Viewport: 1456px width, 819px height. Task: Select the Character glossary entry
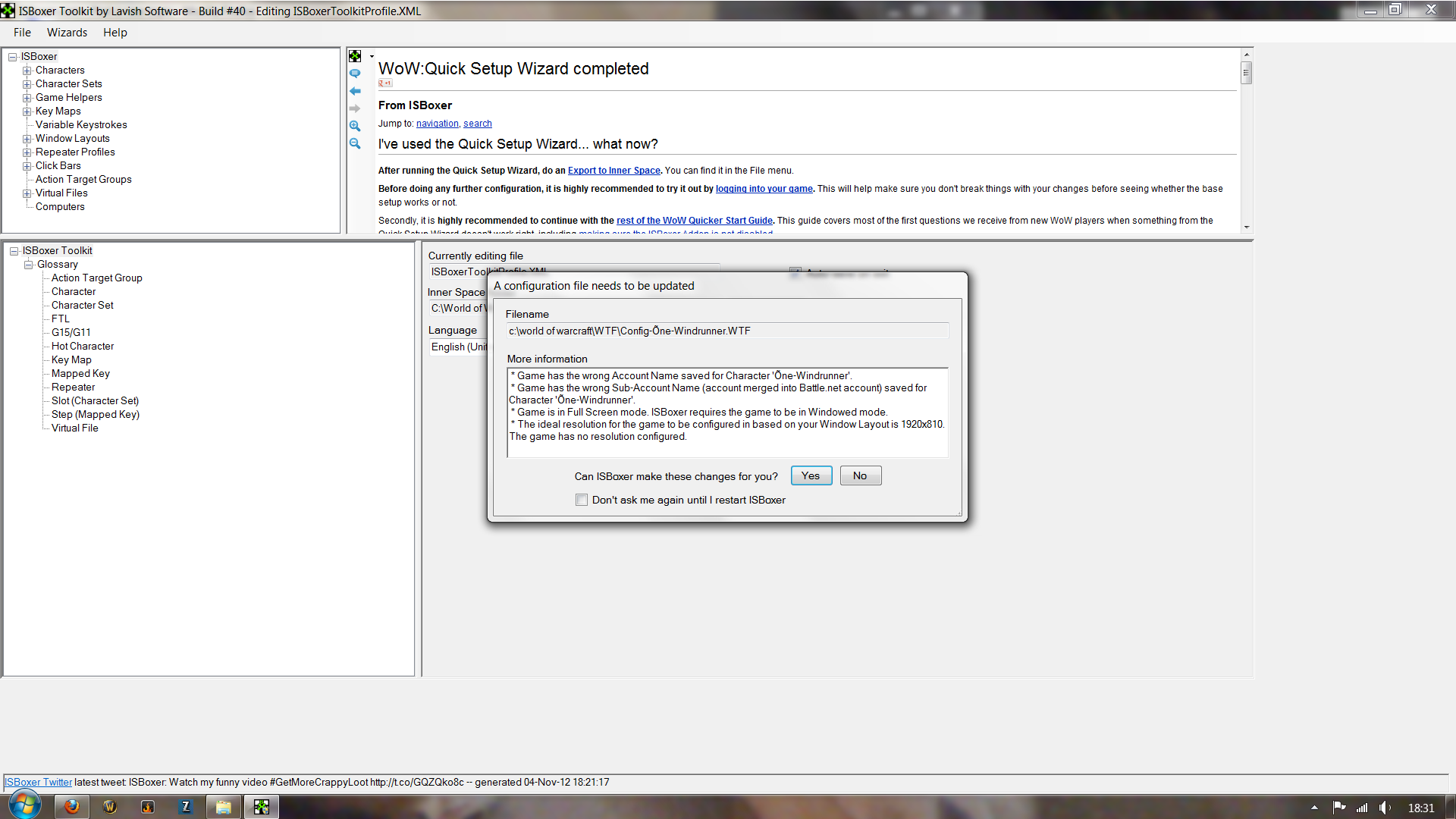pyautogui.click(x=74, y=292)
